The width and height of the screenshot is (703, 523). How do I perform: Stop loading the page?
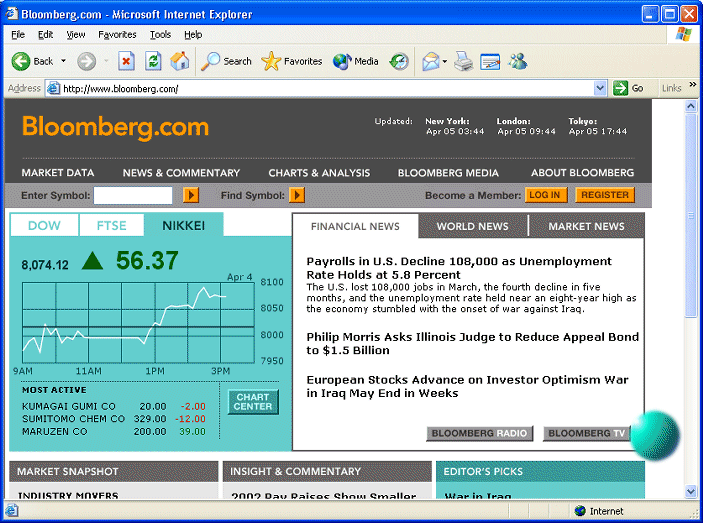[x=126, y=61]
